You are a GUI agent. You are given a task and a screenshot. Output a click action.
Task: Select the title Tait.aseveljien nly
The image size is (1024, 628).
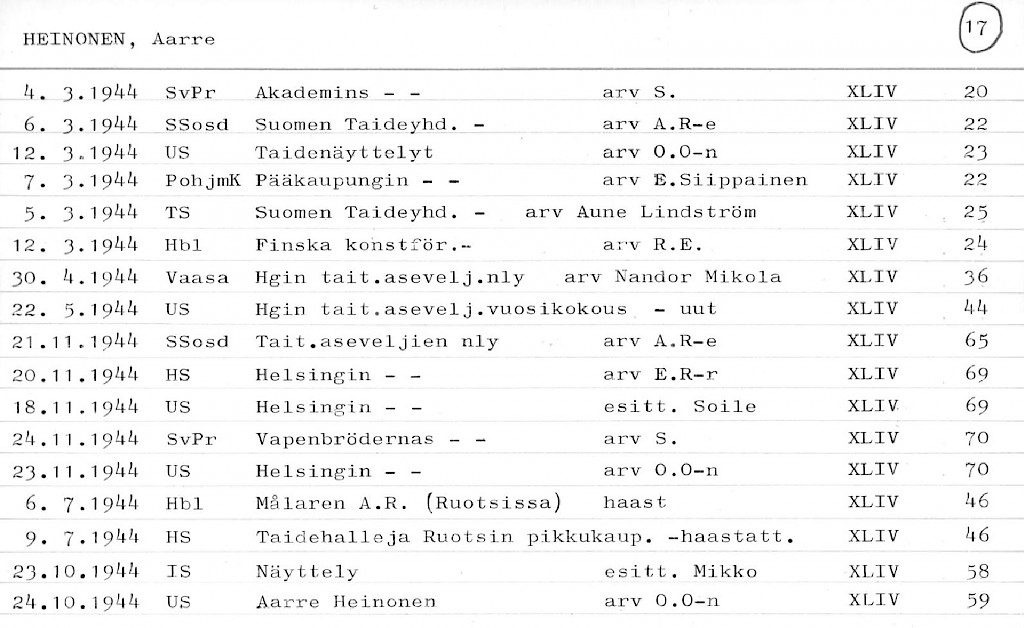pos(376,341)
